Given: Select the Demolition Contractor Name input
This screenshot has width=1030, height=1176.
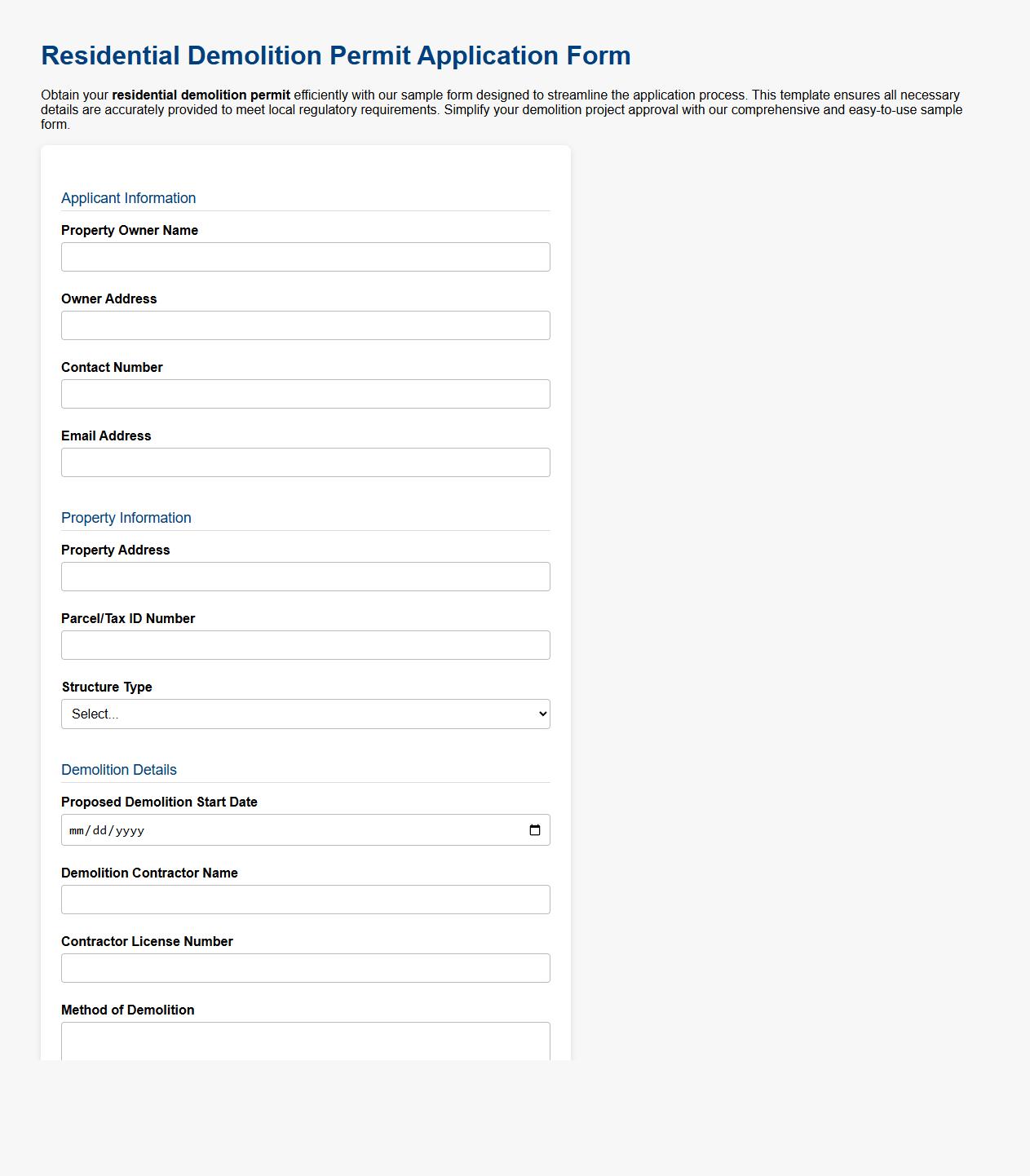Looking at the screenshot, I should point(305,900).
